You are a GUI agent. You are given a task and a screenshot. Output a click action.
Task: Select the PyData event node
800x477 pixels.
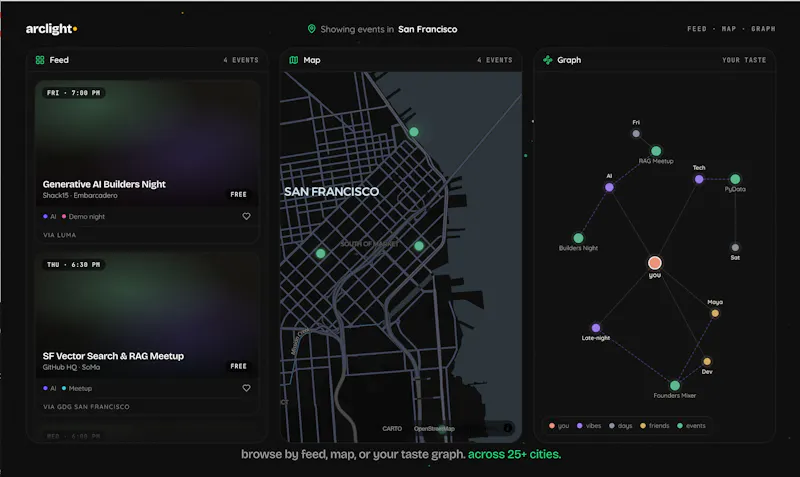(735, 179)
